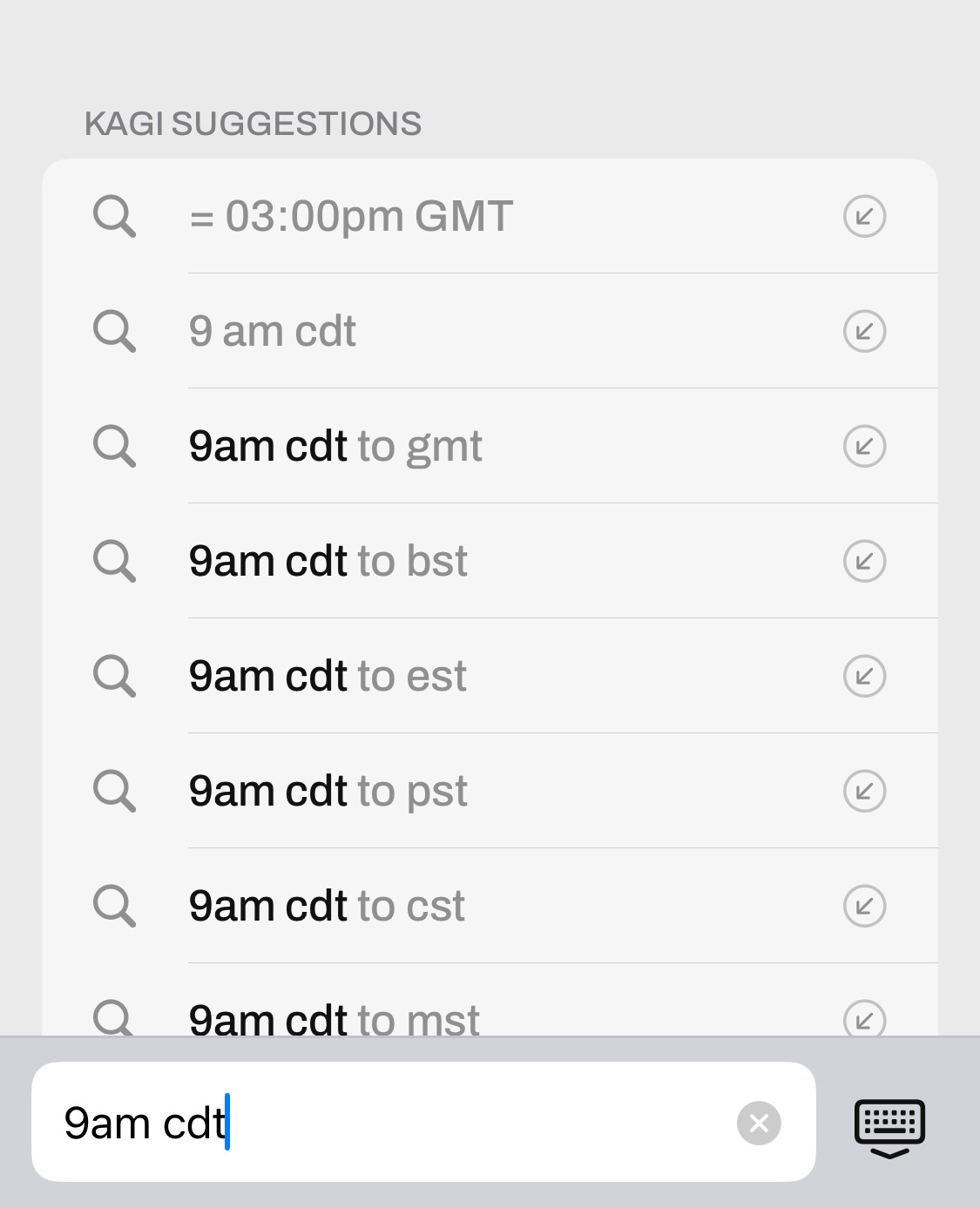Tap the magnifier icon beside '9am cdt to gmt'

[114, 446]
